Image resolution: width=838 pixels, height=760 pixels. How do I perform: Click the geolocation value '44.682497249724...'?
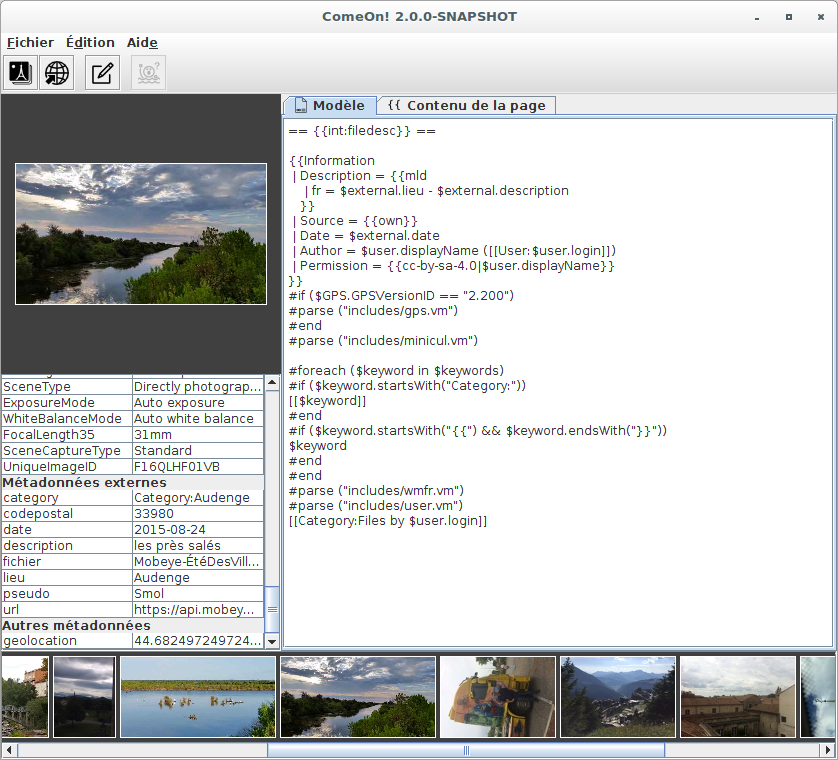click(x=198, y=641)
